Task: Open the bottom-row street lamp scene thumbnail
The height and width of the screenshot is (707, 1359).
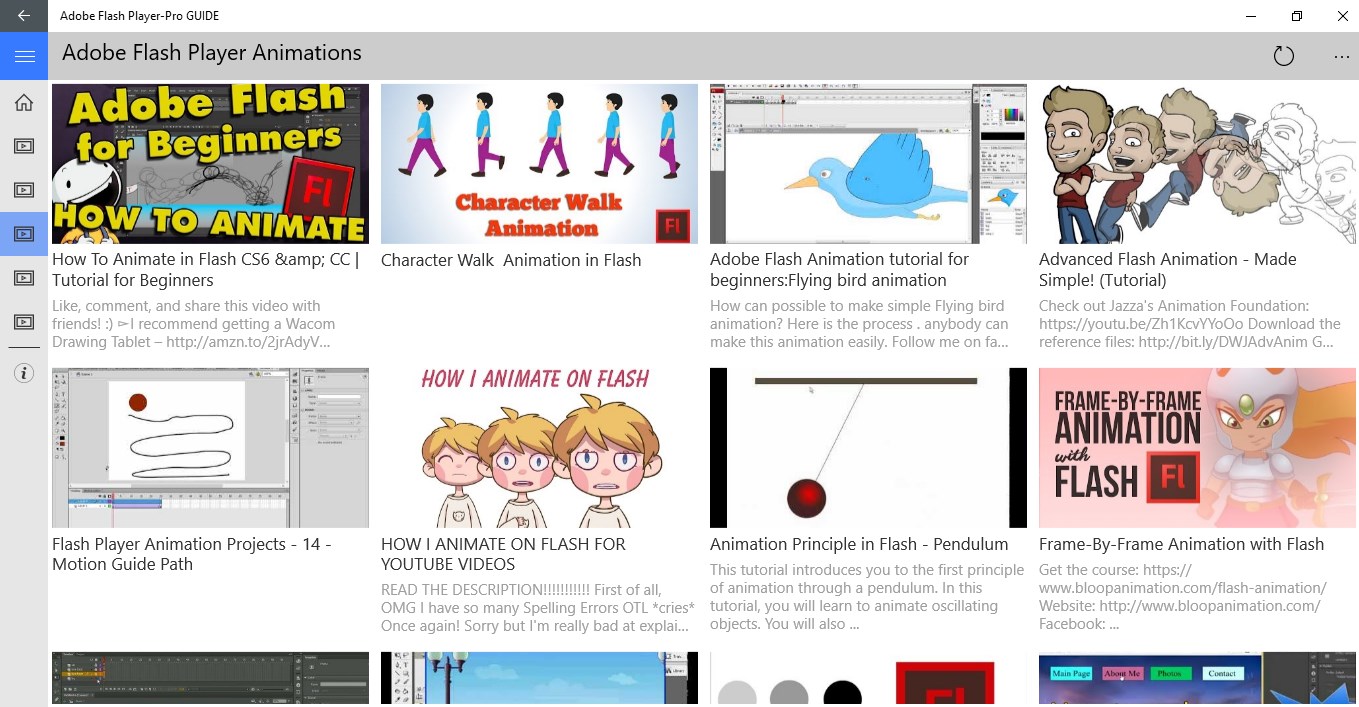Action: tap(539, 679)
